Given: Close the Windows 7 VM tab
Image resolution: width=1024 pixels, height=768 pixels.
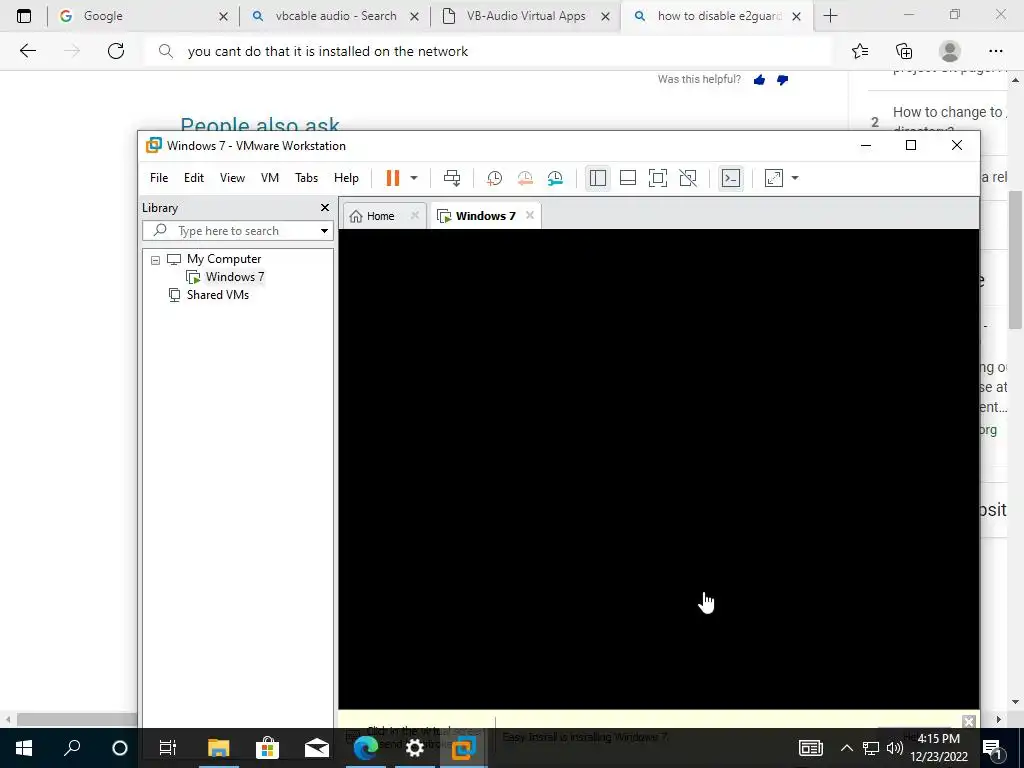Looking at the screenshot, I should 530,215.
